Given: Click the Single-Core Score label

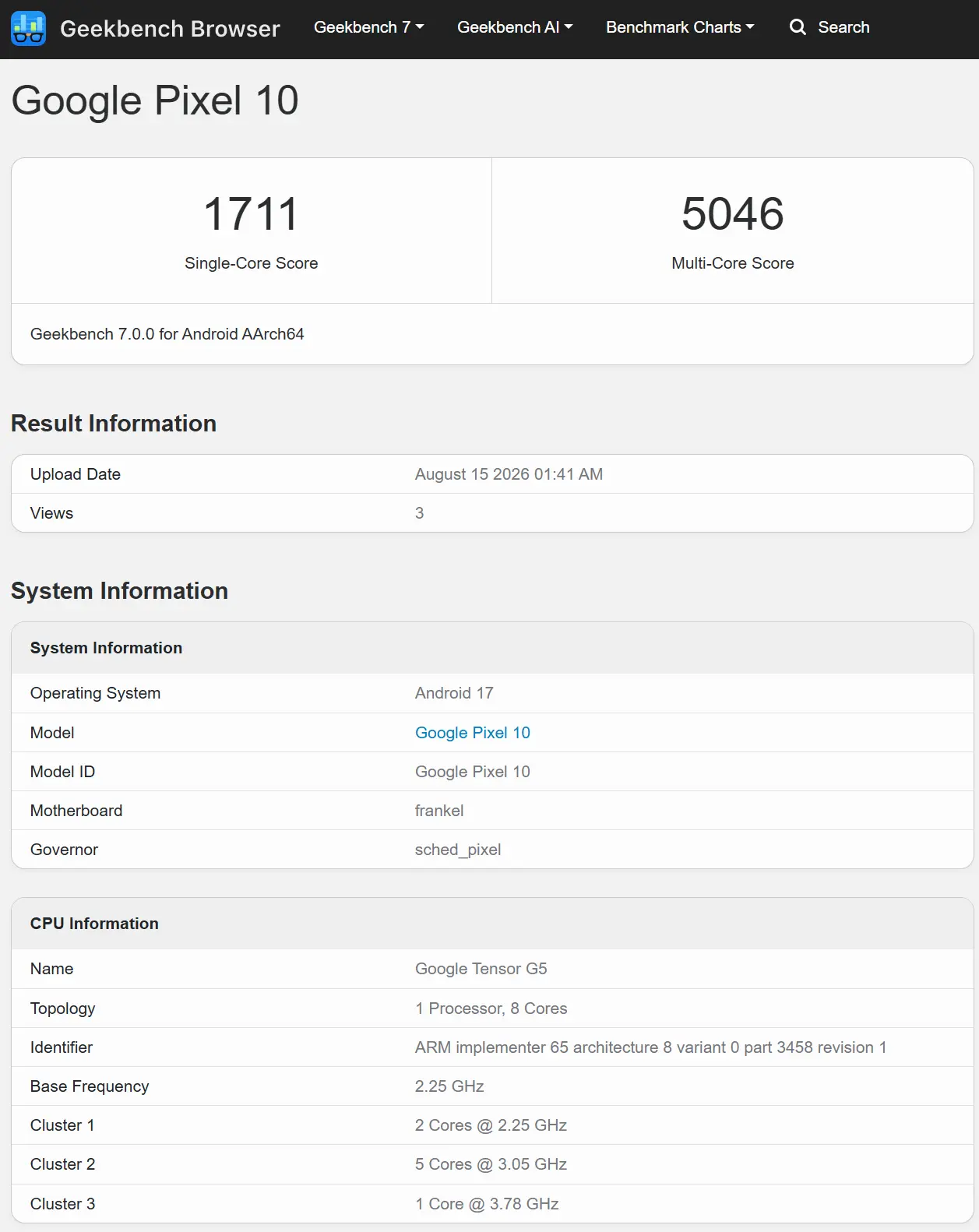Looking at the screenshot, I should click(251, 263).
